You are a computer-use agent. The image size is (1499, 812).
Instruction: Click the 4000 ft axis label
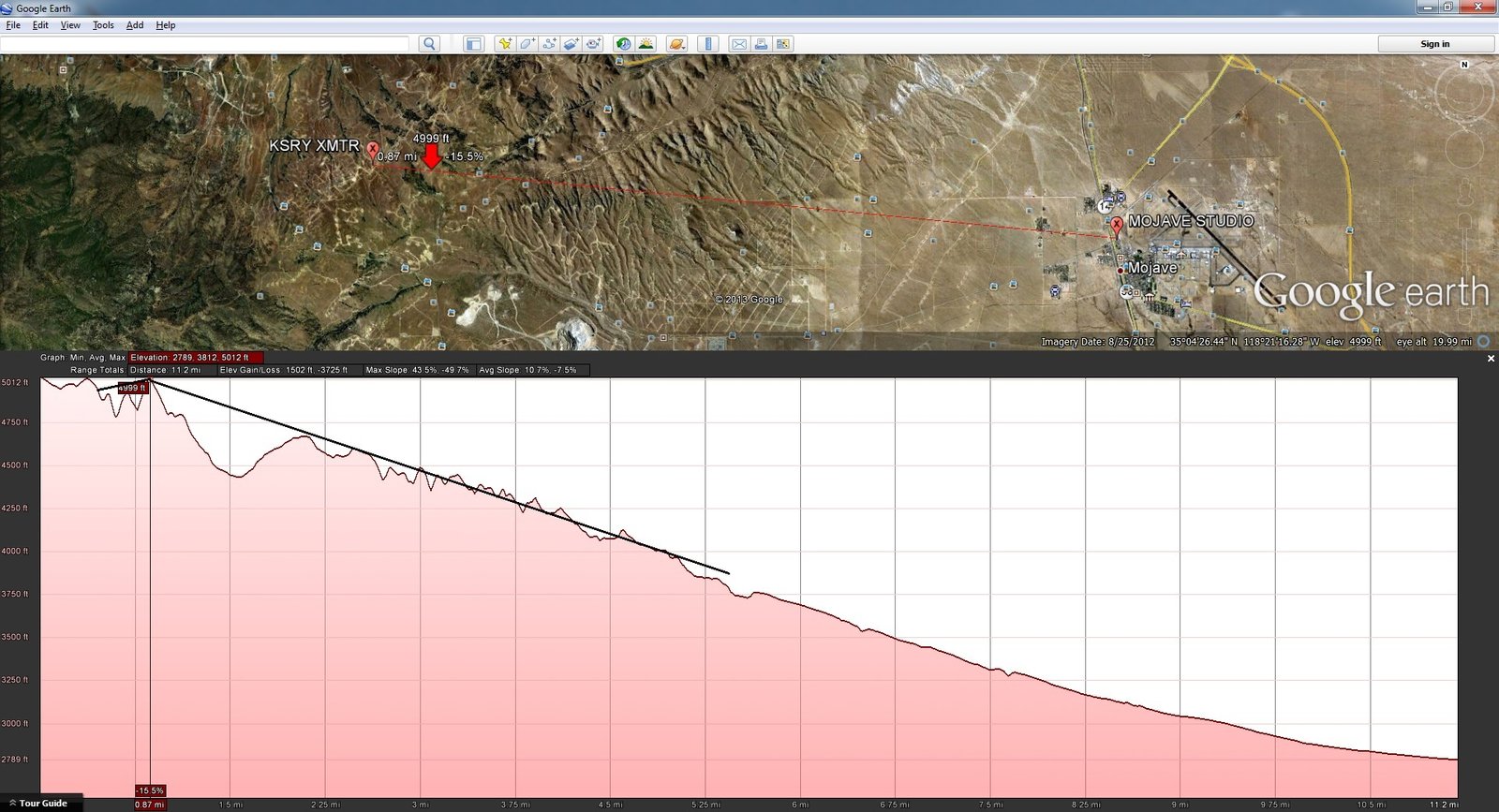(15, 551)
